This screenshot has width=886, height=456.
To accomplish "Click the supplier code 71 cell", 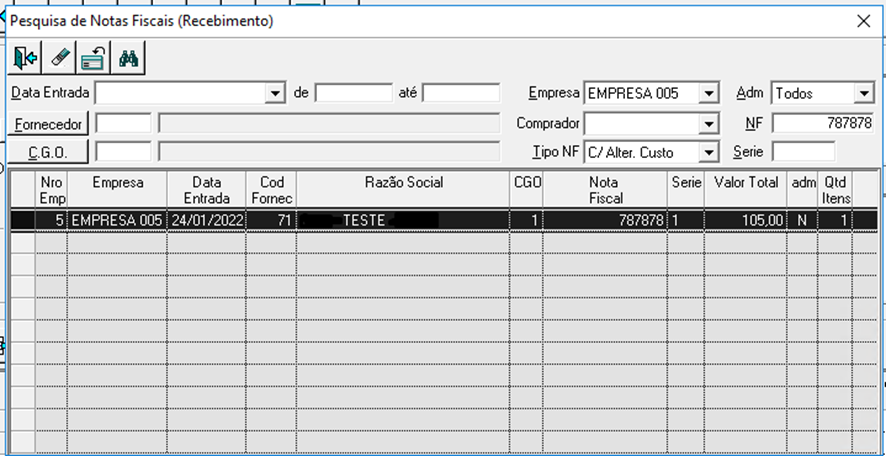I will tap(271, 220).
